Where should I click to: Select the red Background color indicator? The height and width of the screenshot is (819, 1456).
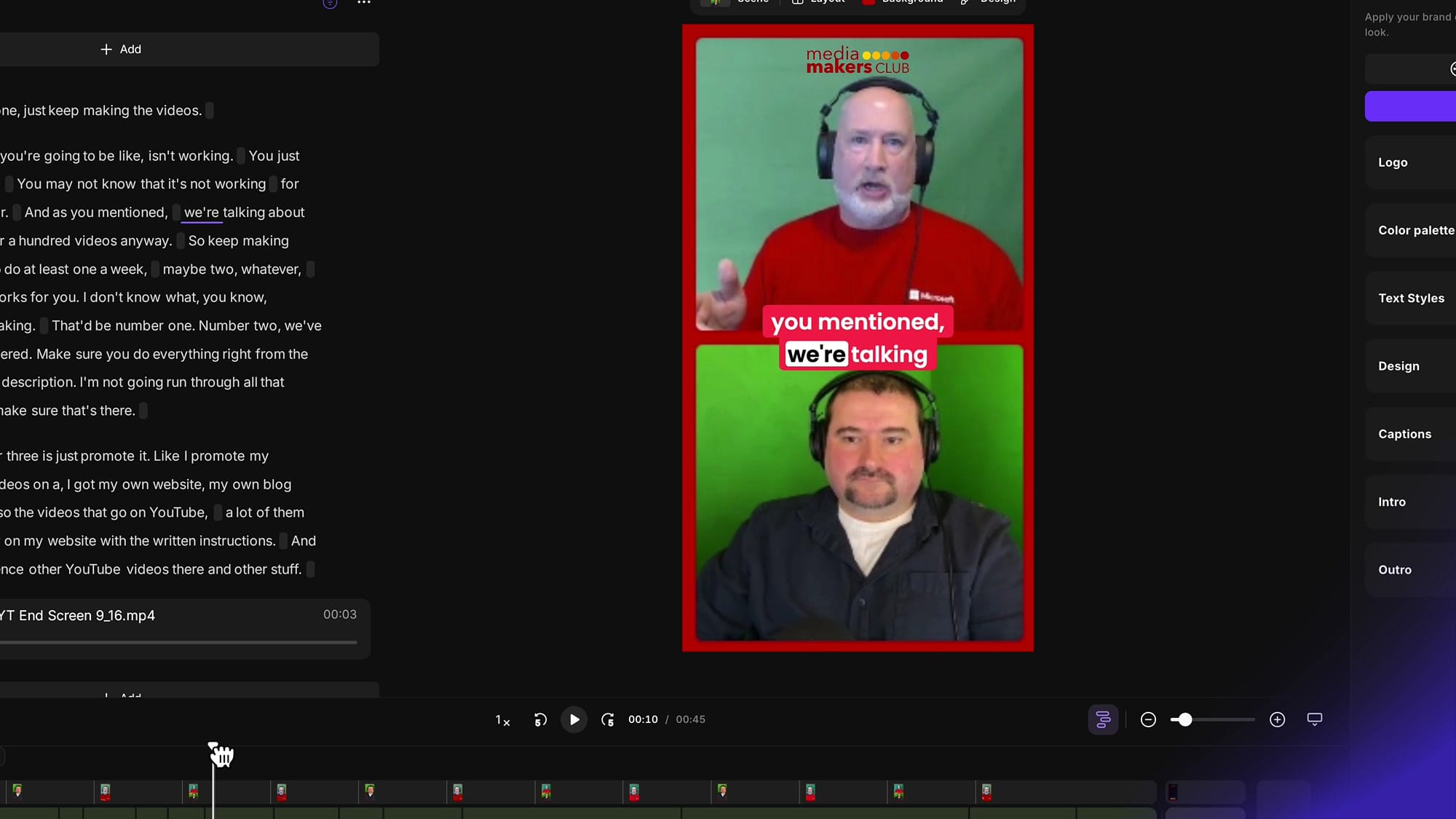[868, 2]
